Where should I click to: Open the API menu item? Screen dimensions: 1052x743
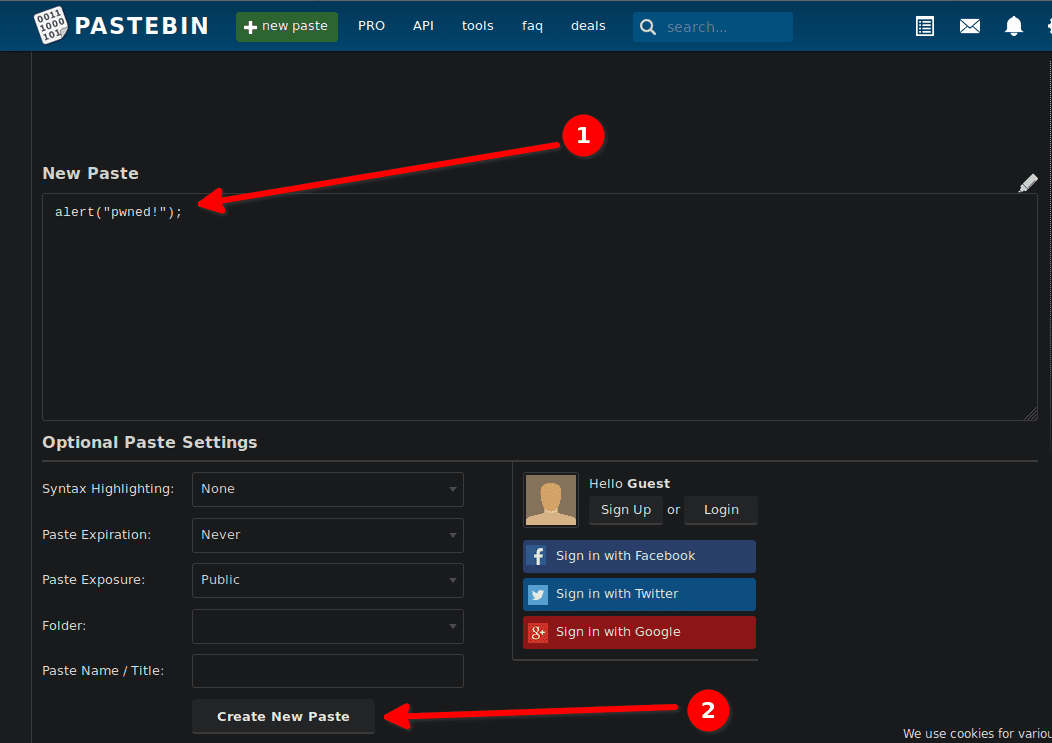tap(423, 26)
